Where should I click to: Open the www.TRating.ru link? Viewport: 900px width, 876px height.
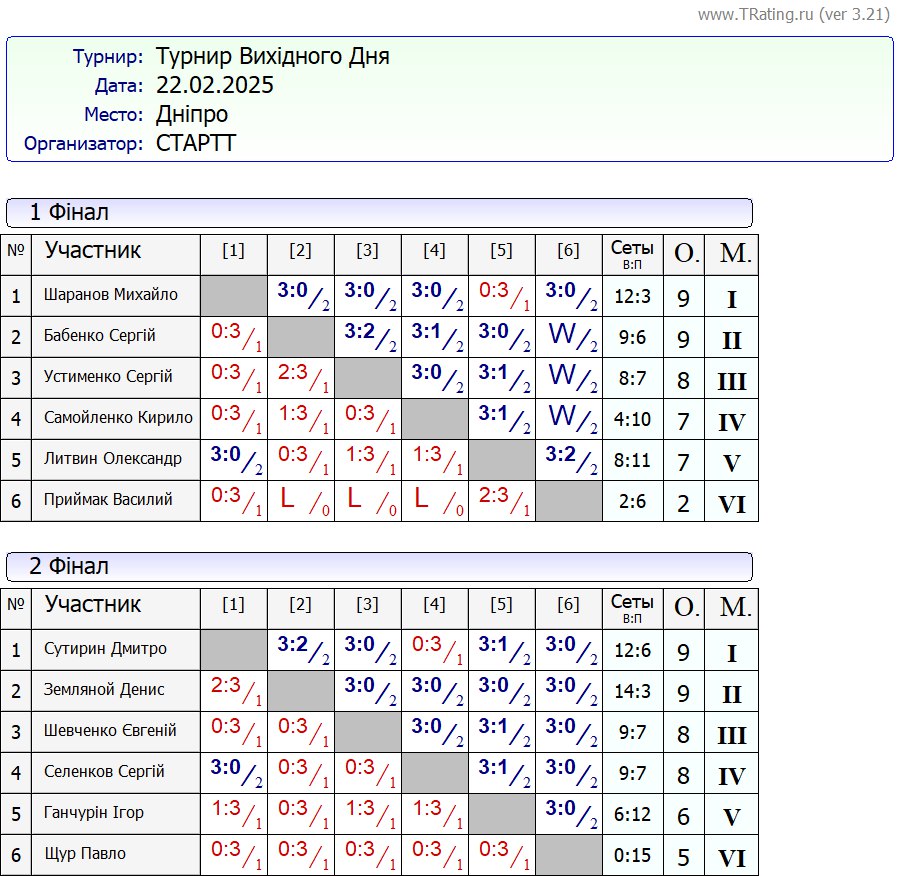pos(756,15)
